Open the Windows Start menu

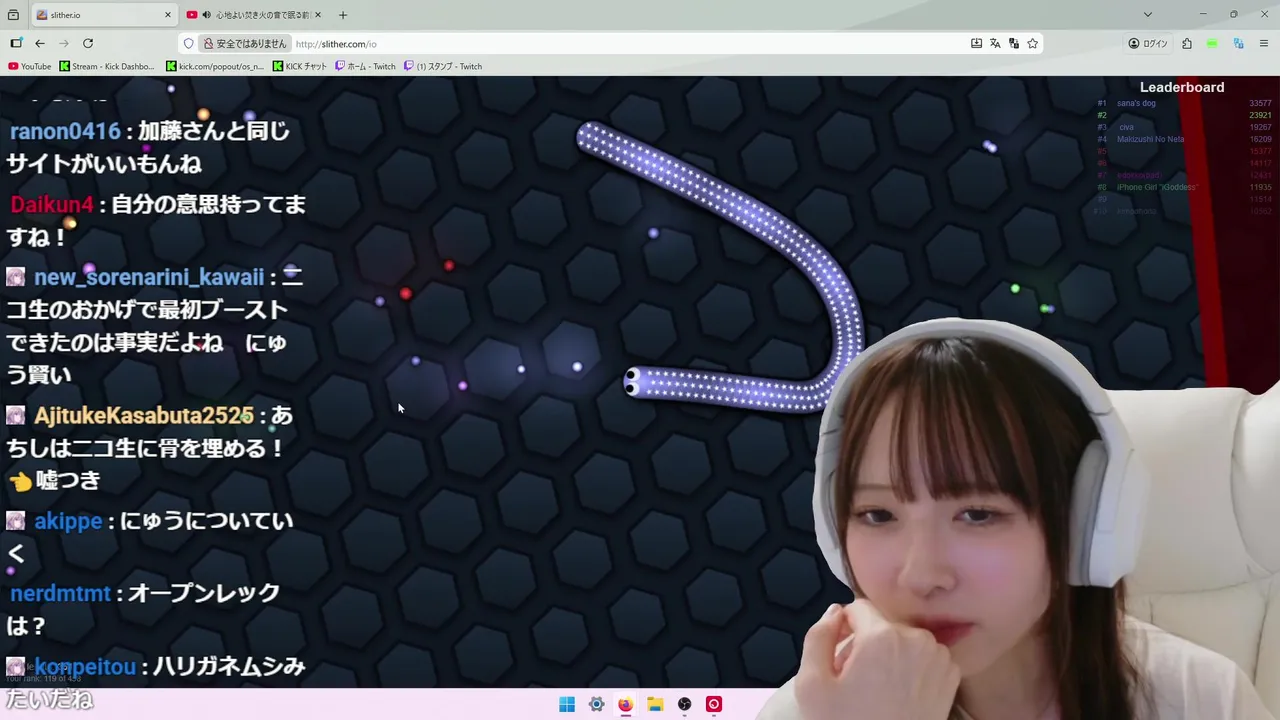(x=567, y=704)
